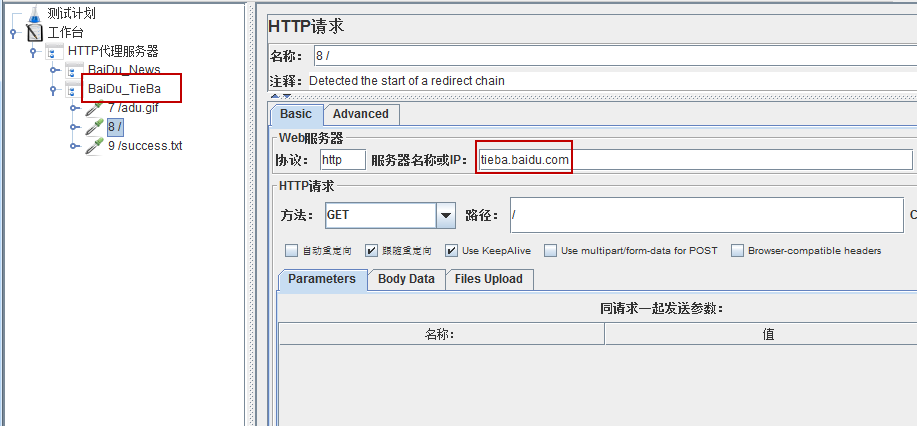Toggle the Use KeepAlive checkbox
The image size is (917, 426).
(451, 251)
